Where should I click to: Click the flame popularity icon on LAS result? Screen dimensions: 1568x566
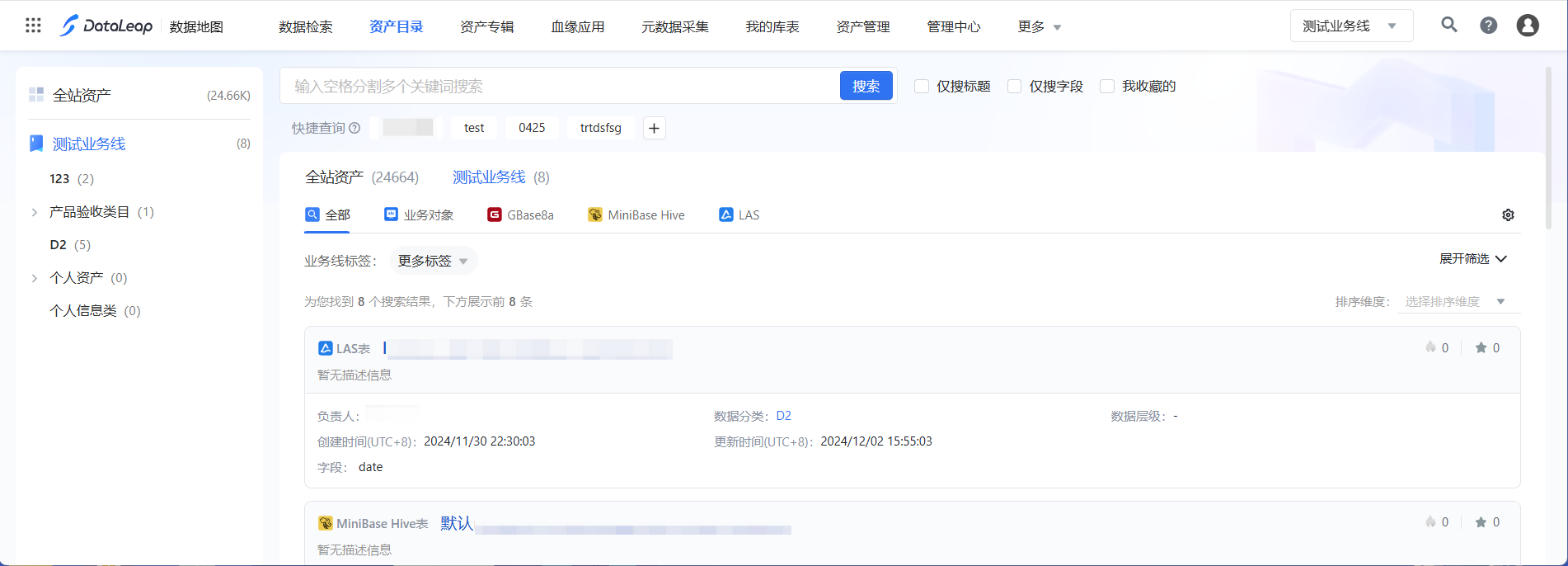pos(1430,348)
